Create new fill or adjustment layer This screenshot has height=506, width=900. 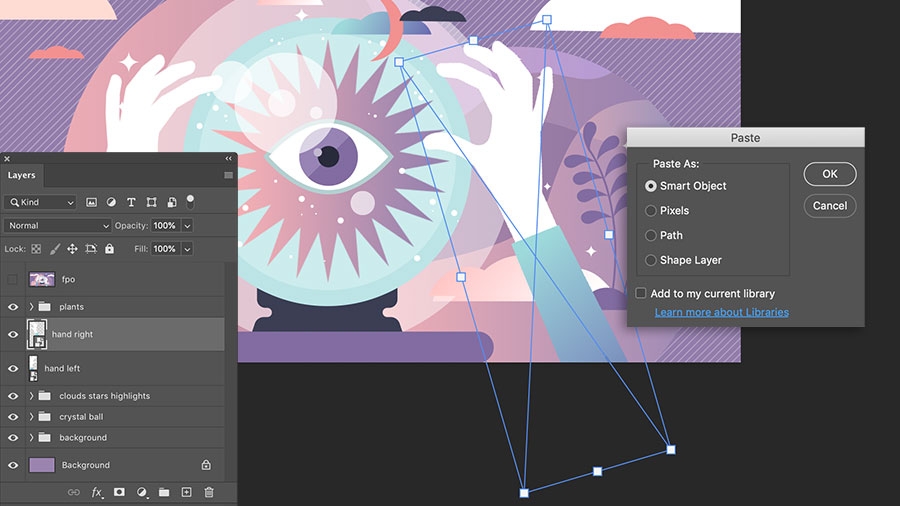click(141, 492)
